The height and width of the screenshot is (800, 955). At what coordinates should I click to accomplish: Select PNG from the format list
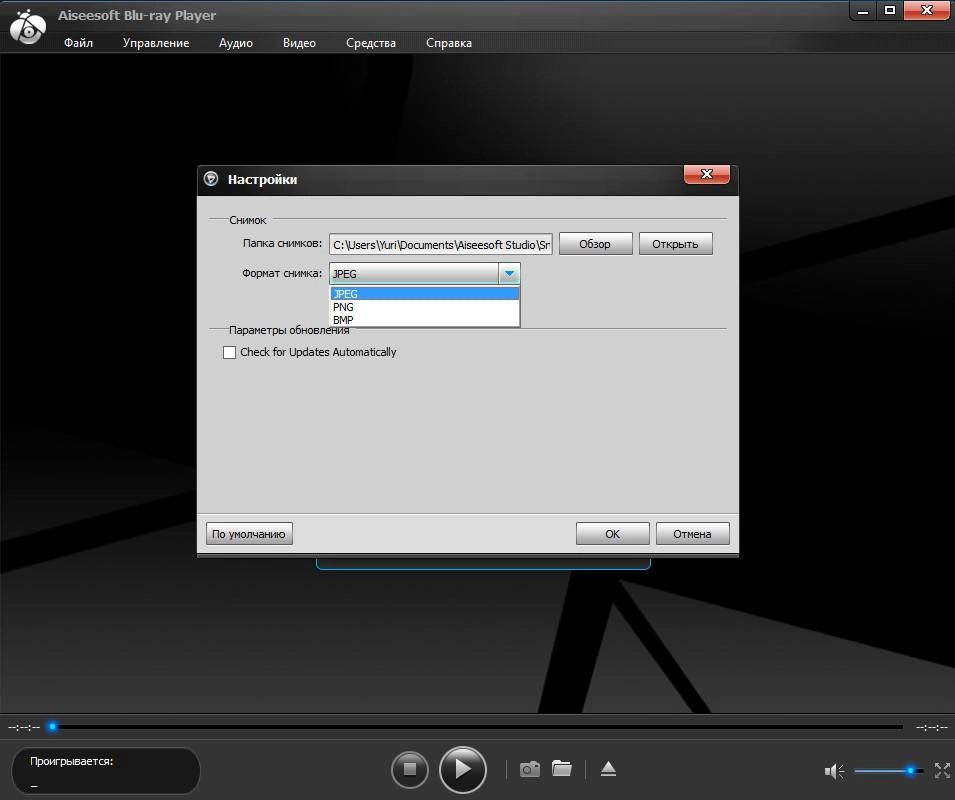pyautogui.click(x=425, y=307)
